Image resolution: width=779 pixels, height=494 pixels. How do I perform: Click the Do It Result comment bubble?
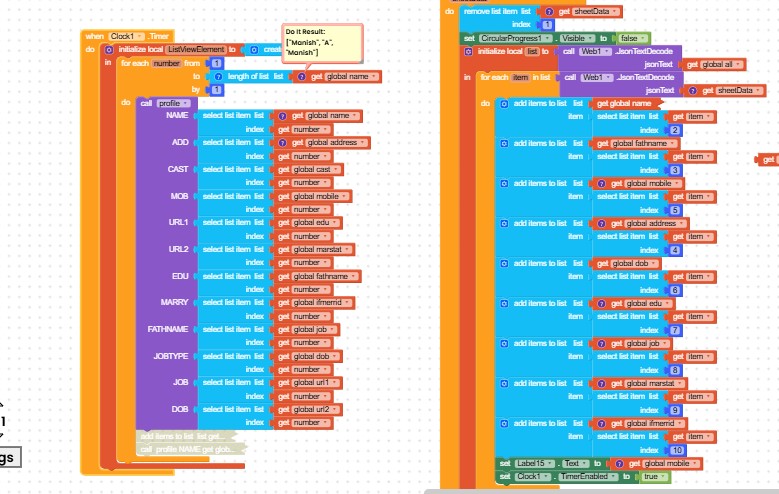[x=322, y=43]
